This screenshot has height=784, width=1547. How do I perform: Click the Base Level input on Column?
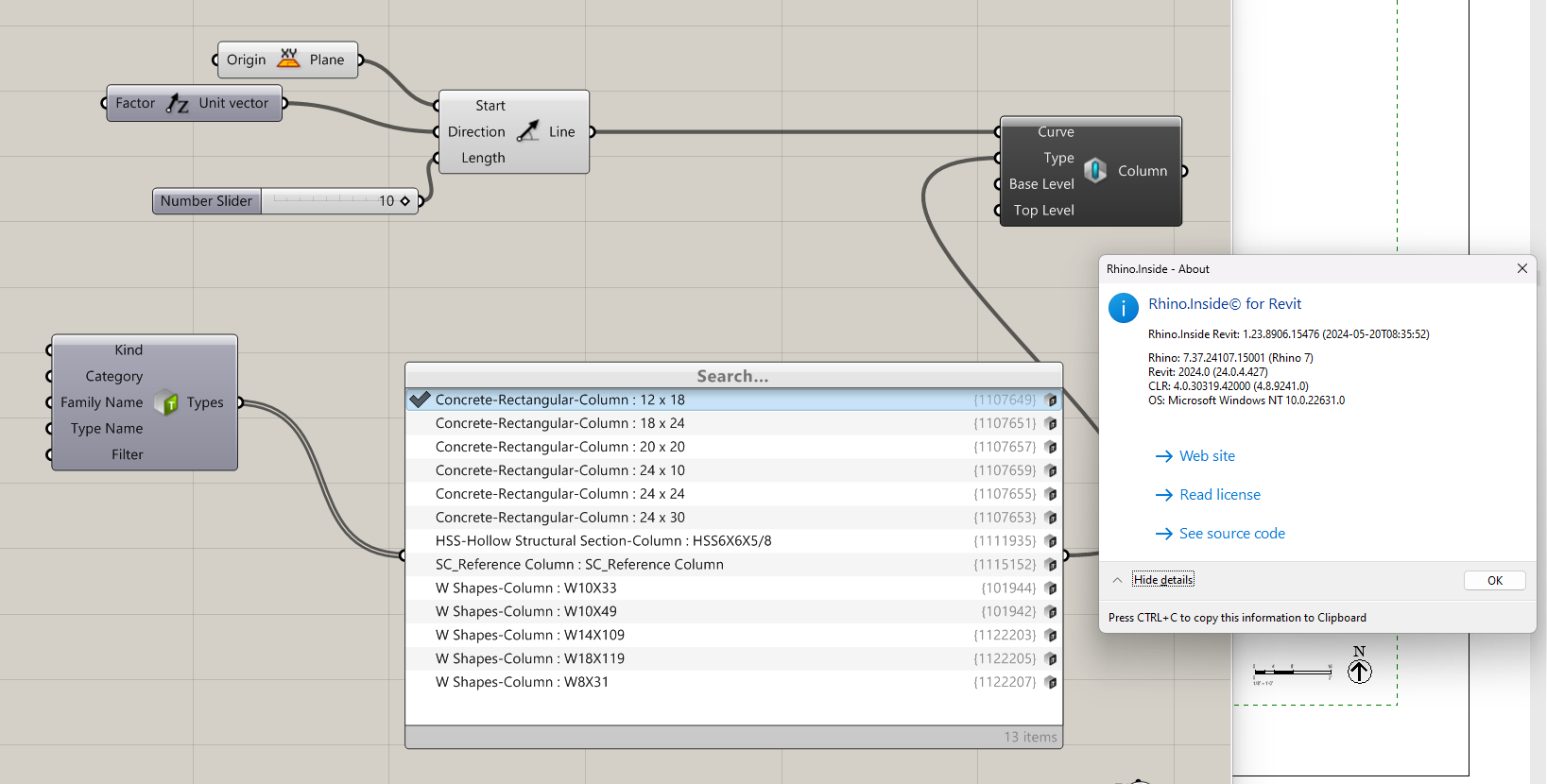coord(1041,184)
